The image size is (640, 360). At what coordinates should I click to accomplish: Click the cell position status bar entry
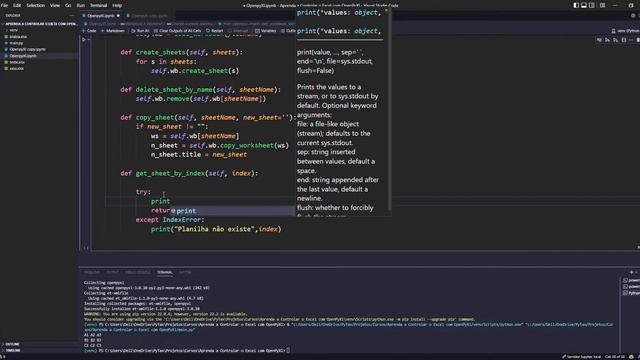point(615,357)
